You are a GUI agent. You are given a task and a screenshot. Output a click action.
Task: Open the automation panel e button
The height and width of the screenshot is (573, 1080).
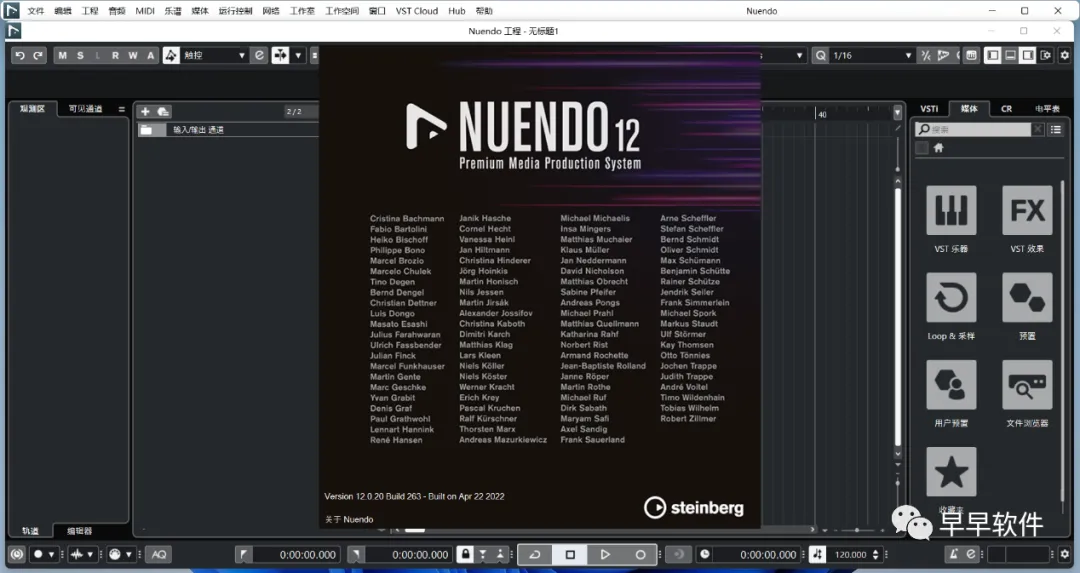tap(259, 55)
